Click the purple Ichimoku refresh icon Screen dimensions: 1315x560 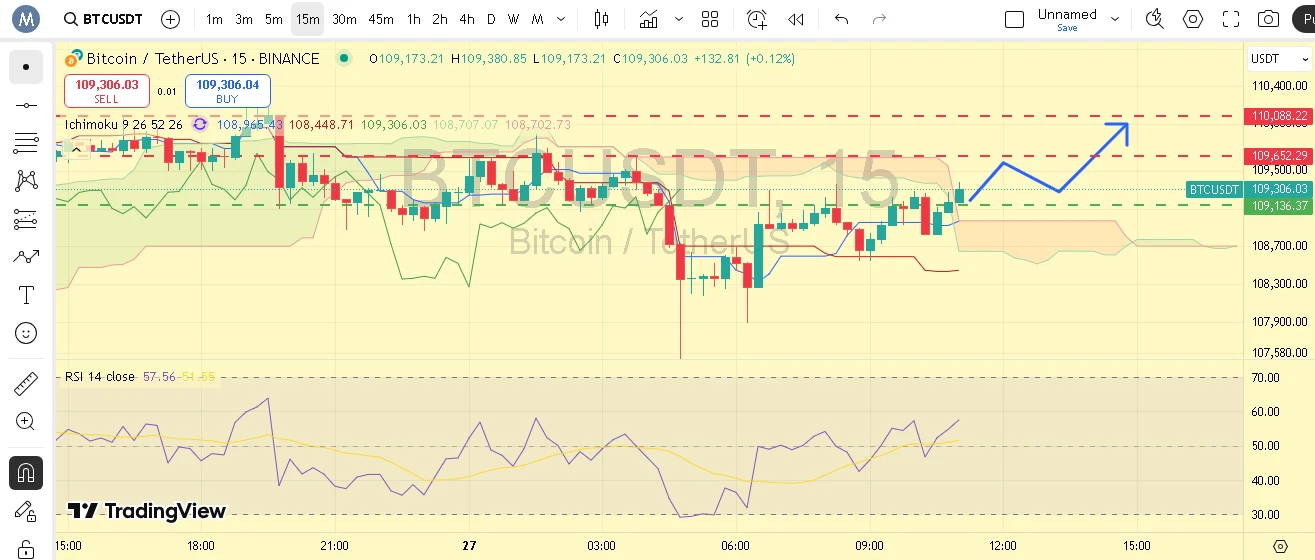pos(200,125)
